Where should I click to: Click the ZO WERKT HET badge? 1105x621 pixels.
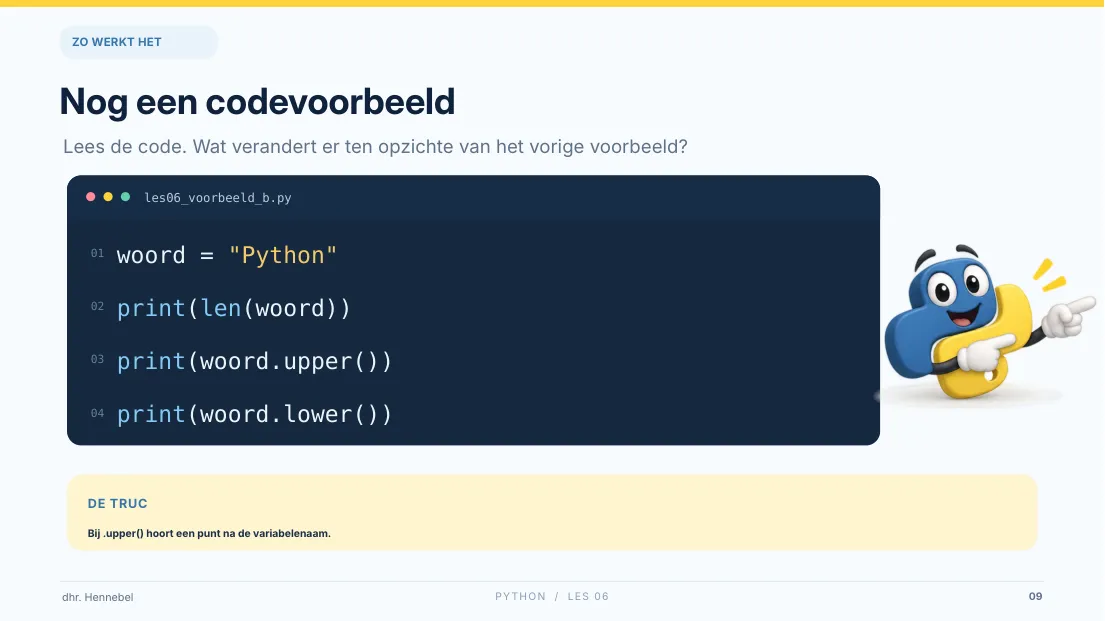[139, 42]
